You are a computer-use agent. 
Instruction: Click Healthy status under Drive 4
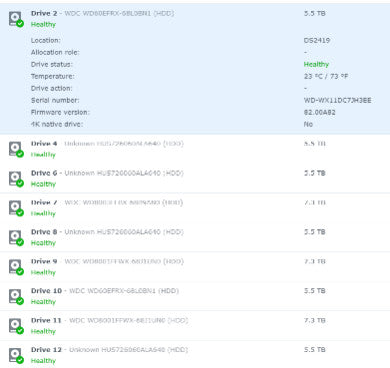click(x=43, y=155)
